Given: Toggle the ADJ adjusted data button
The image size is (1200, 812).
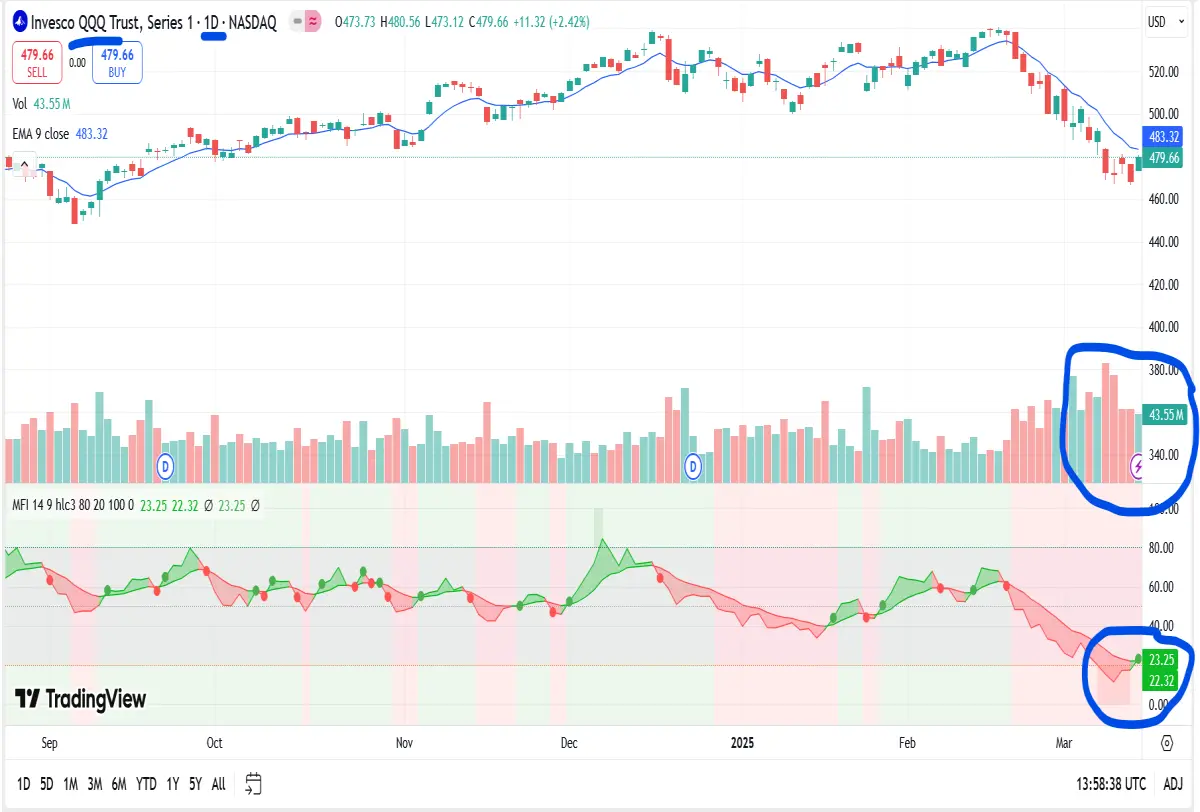Looking at the screenshot, I should pos(1173,785).
